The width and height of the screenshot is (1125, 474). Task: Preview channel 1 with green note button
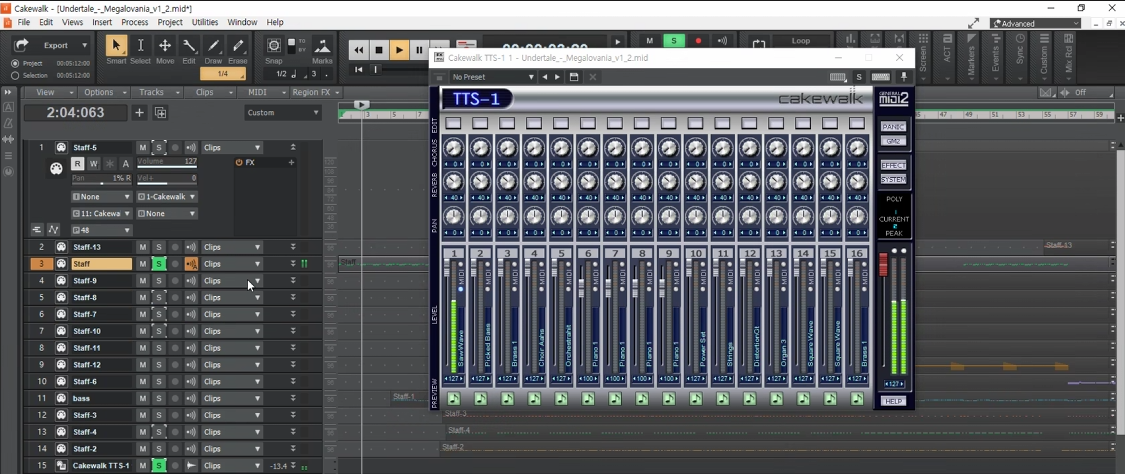coord(453,398)
